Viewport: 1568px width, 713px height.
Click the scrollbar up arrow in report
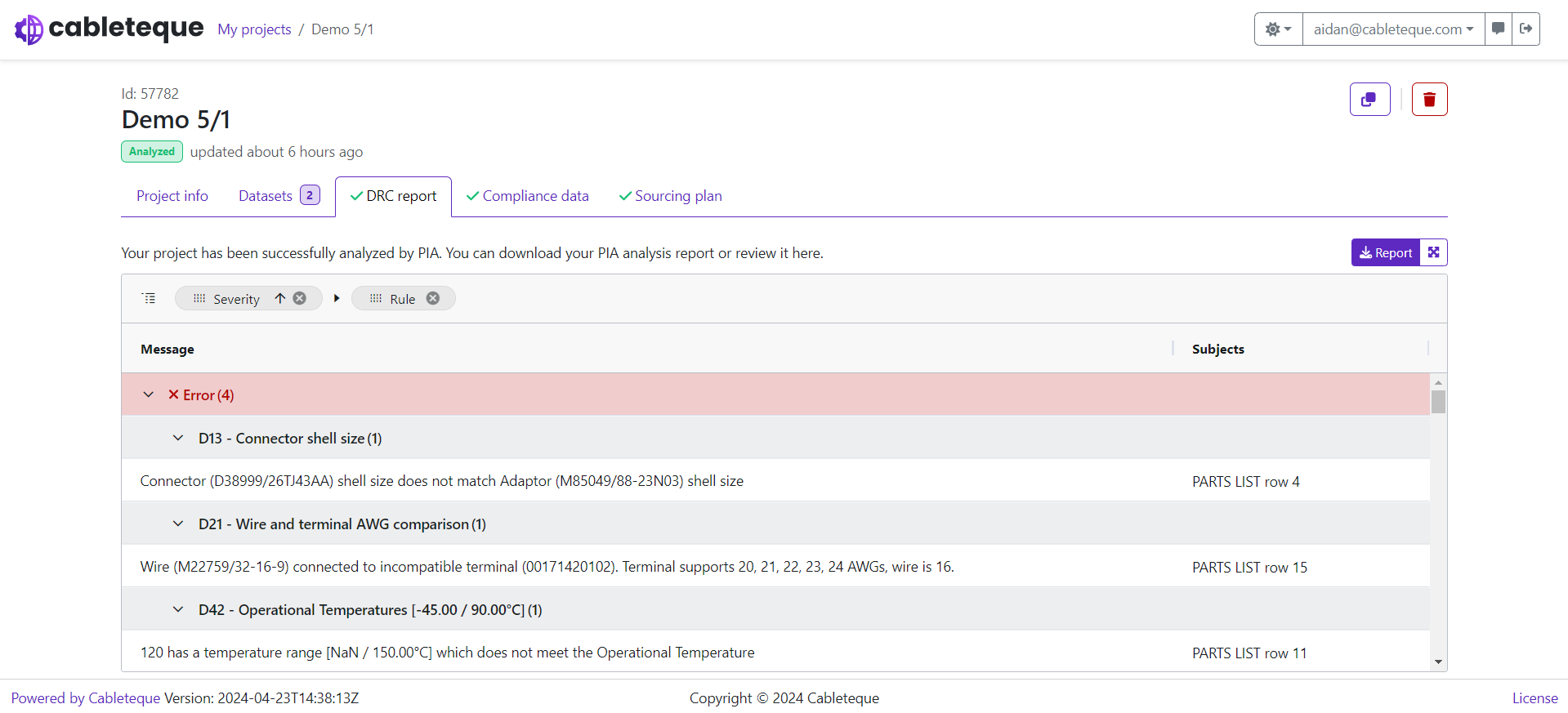click(x=1439, y=381)
